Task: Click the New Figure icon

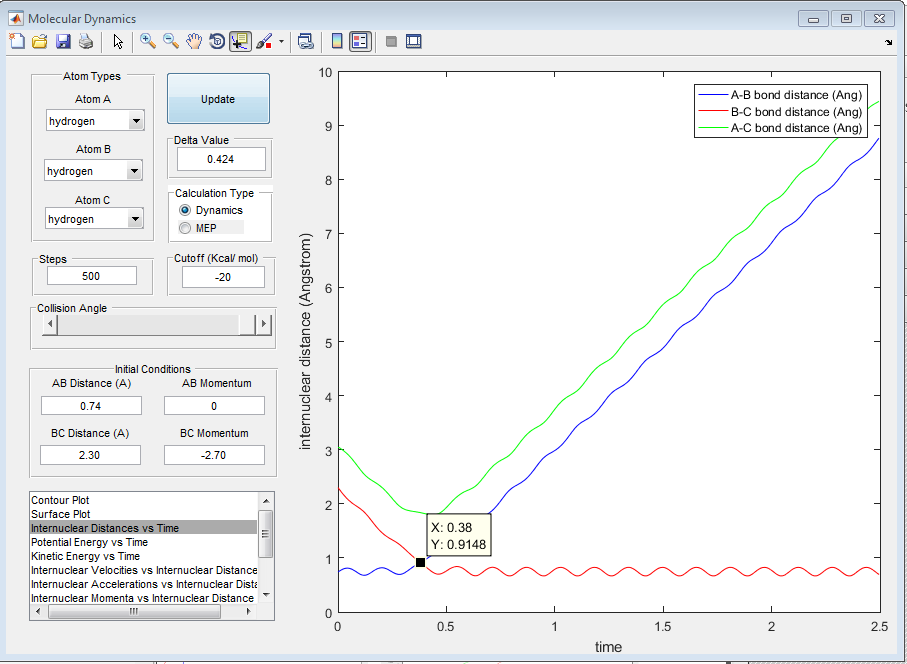Action: click(x=17, y=41)
